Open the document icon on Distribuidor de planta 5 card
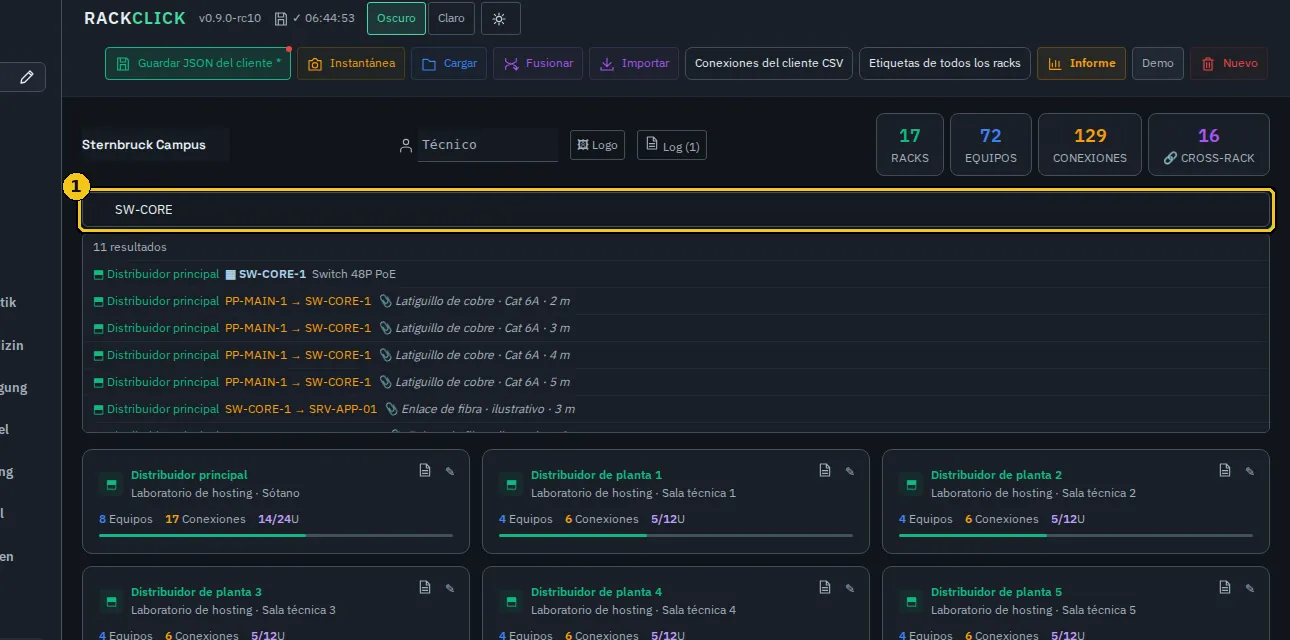The image size is (1290, 640). click(1225, 587)
